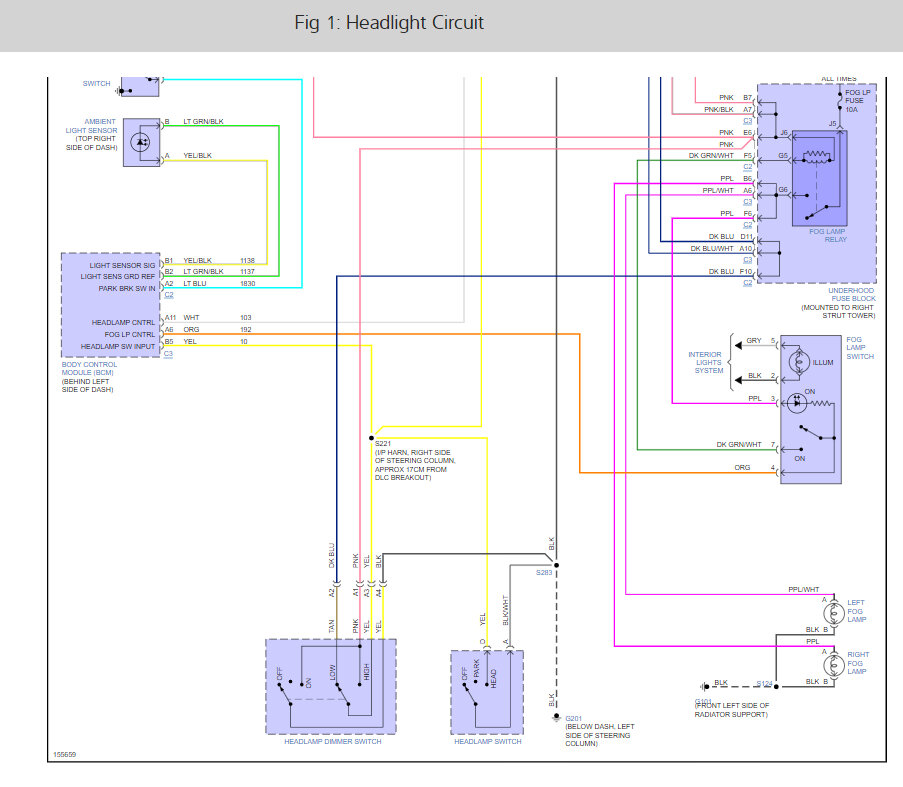Viewport: 903px width, 787px height.
Task: Select the 'LIGHT SENSOR SIG' pin label
Action: point(122,265)
